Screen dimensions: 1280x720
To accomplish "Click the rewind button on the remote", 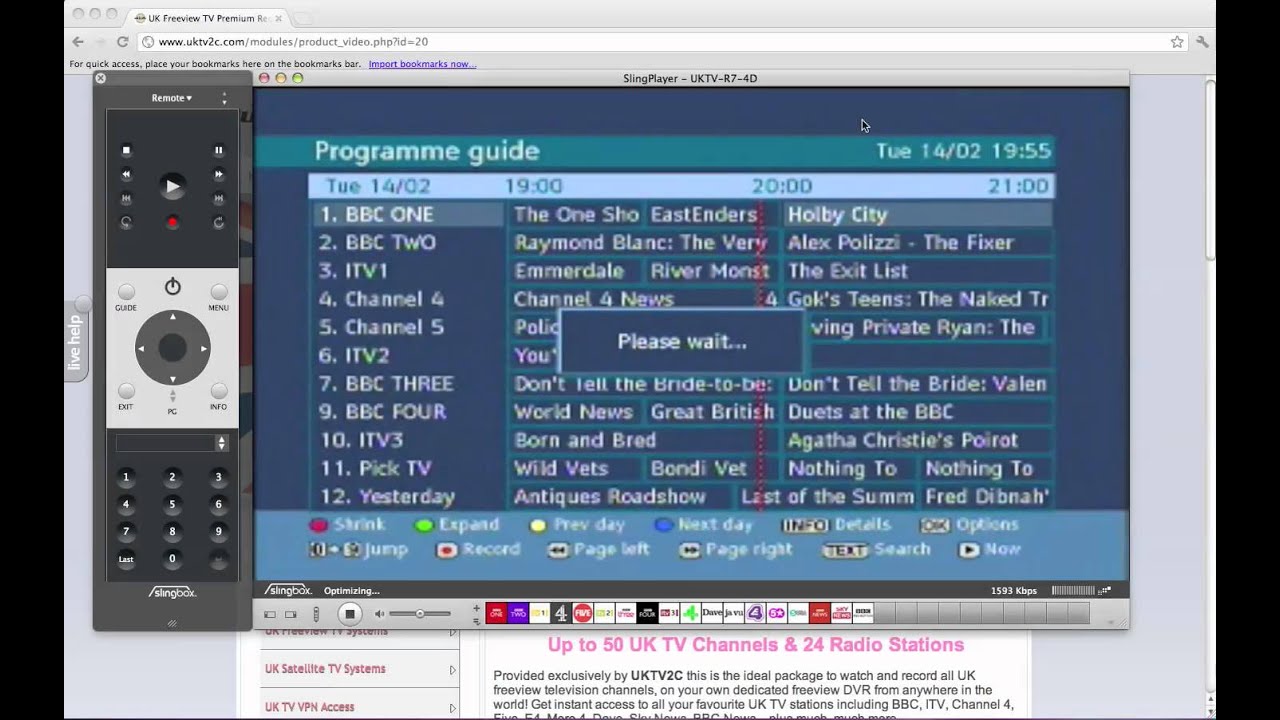I will 126,174.
